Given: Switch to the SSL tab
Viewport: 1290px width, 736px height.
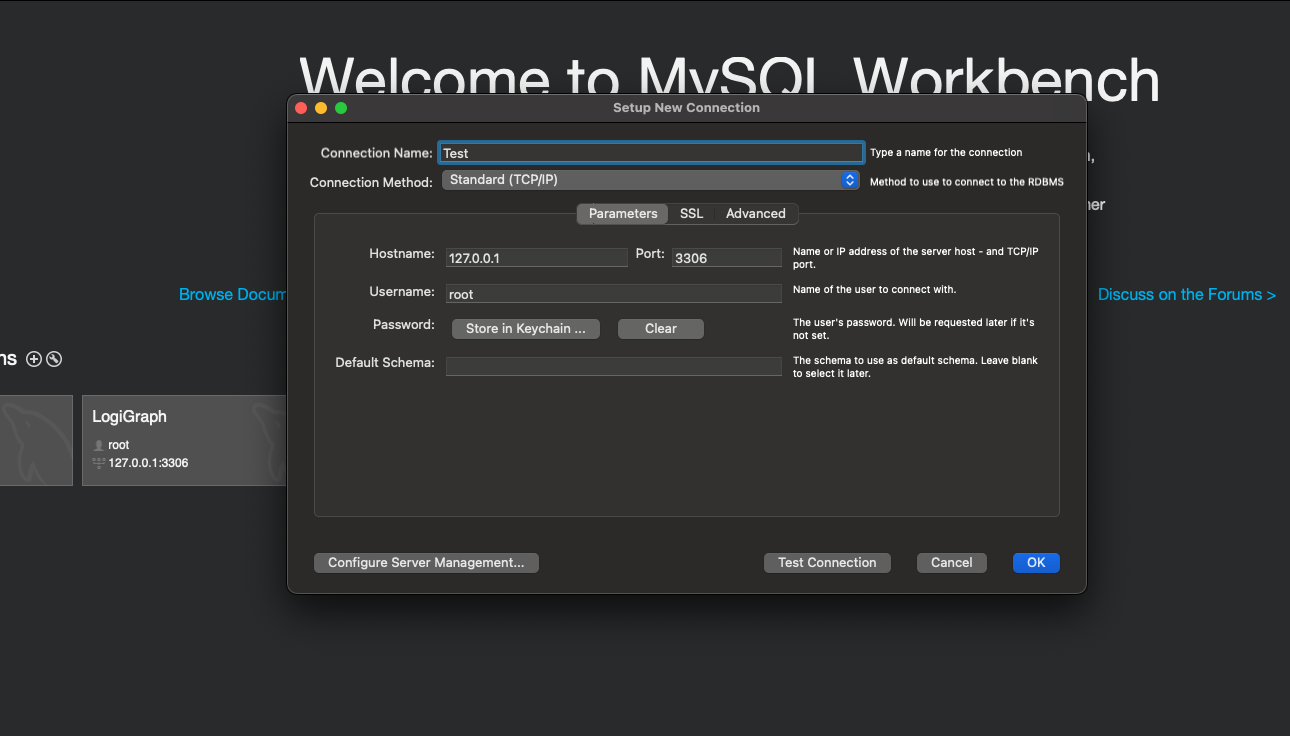Looking at the screenshot, I should 692,213.
